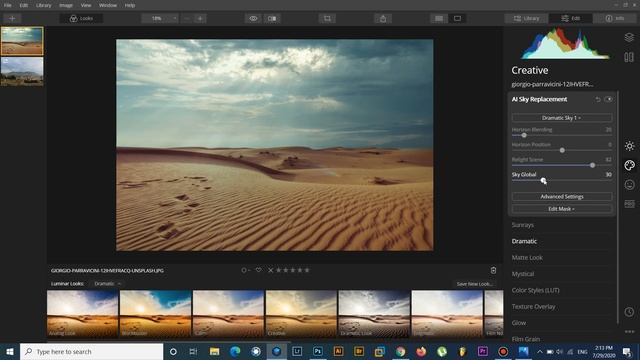The height and width of the screenshot is (360, 640).
Task: Adjust the Horizon Position slider
Action: pyautogui.click(x=562, y=150)
